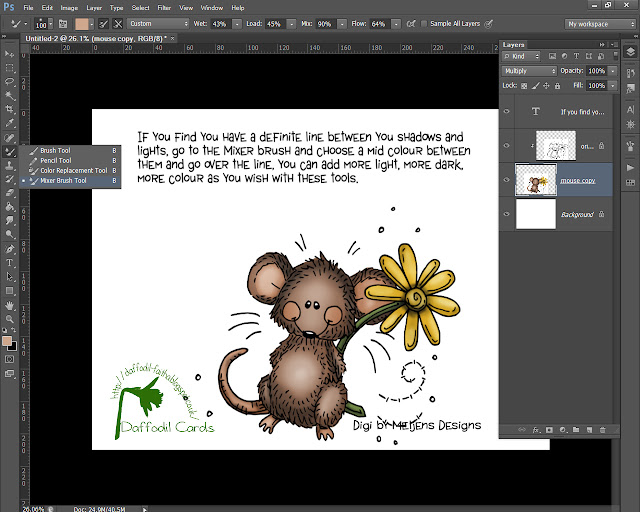
Task: Select the Paint Bucket tool
Action: pyautogui.click(x=9, y=207)
